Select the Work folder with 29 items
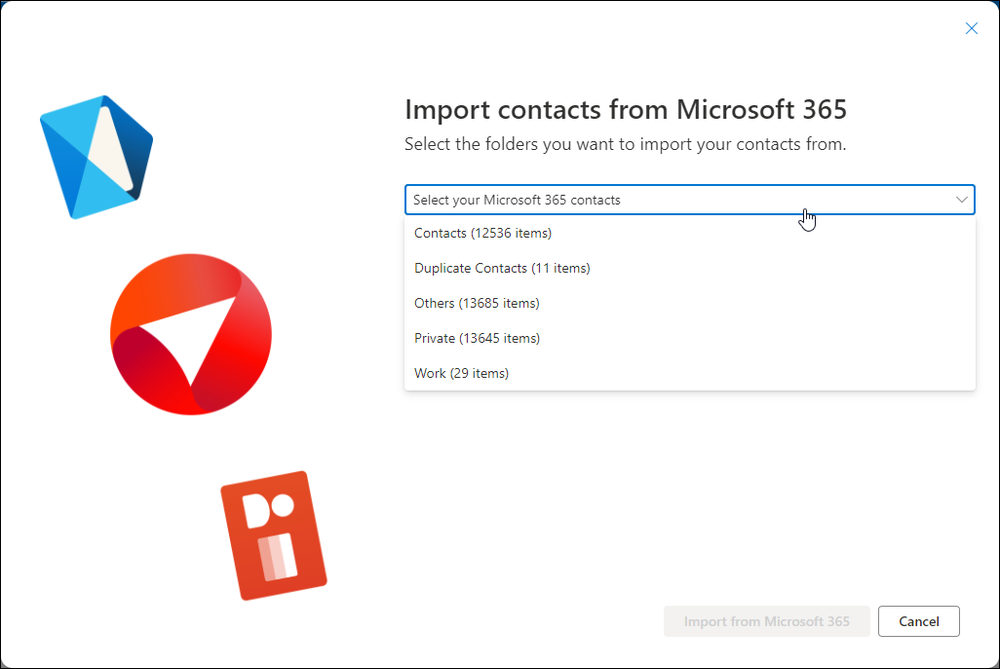Screen dimensions: 1000x669 [461, 373]
